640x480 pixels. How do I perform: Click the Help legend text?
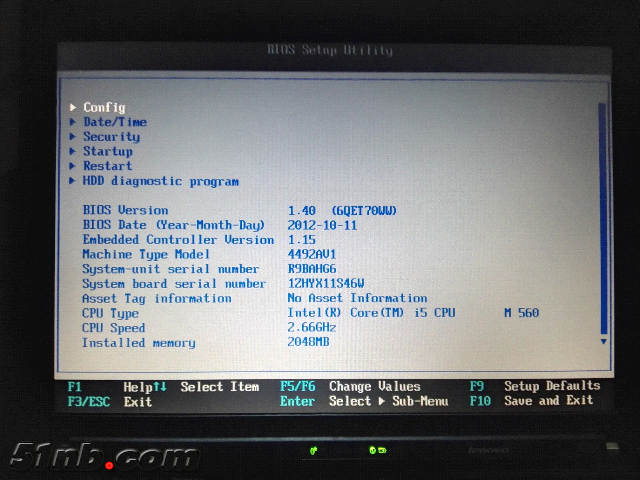138,387
